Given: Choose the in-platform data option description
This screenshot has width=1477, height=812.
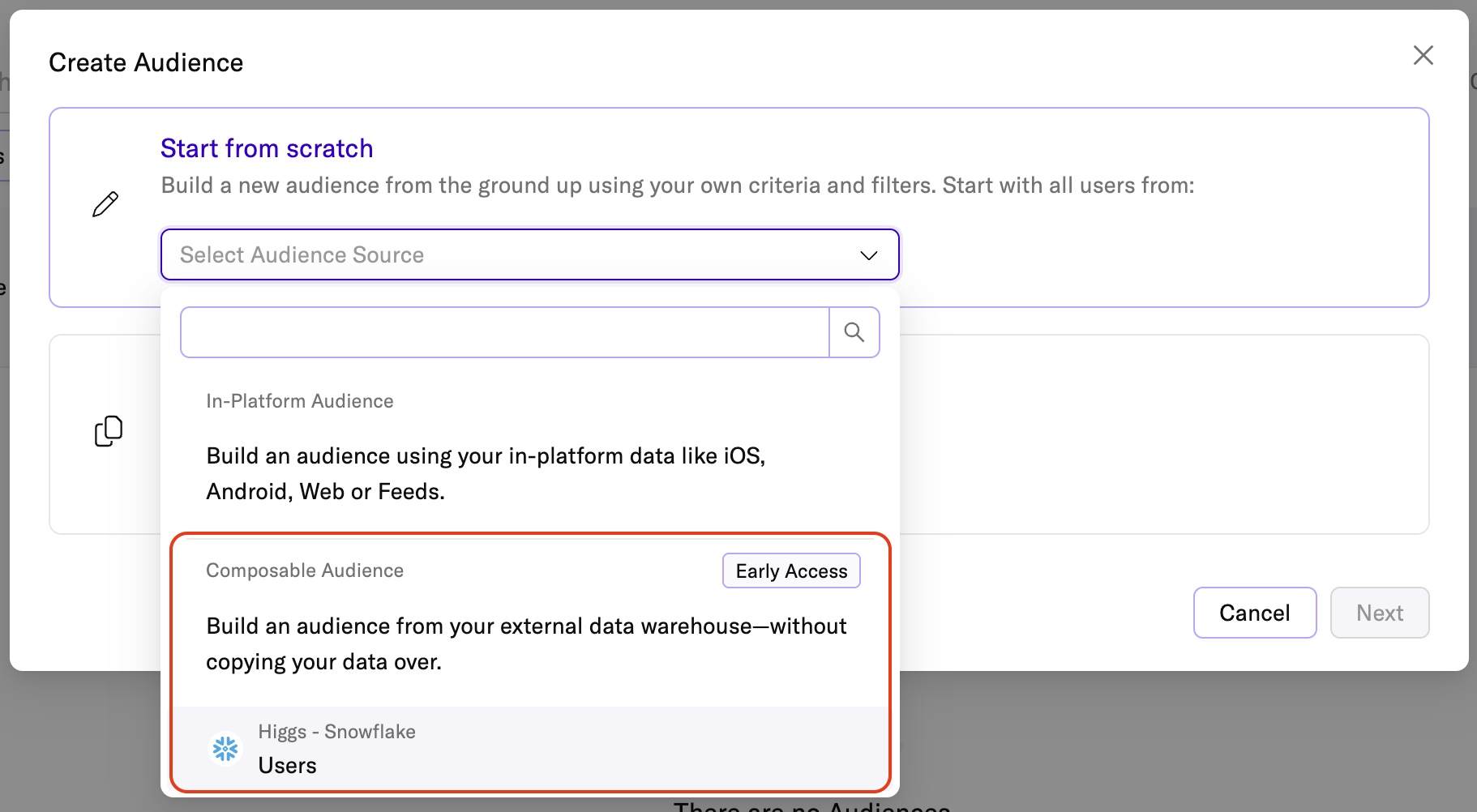Looking at the screenshot, I should 485,473.
